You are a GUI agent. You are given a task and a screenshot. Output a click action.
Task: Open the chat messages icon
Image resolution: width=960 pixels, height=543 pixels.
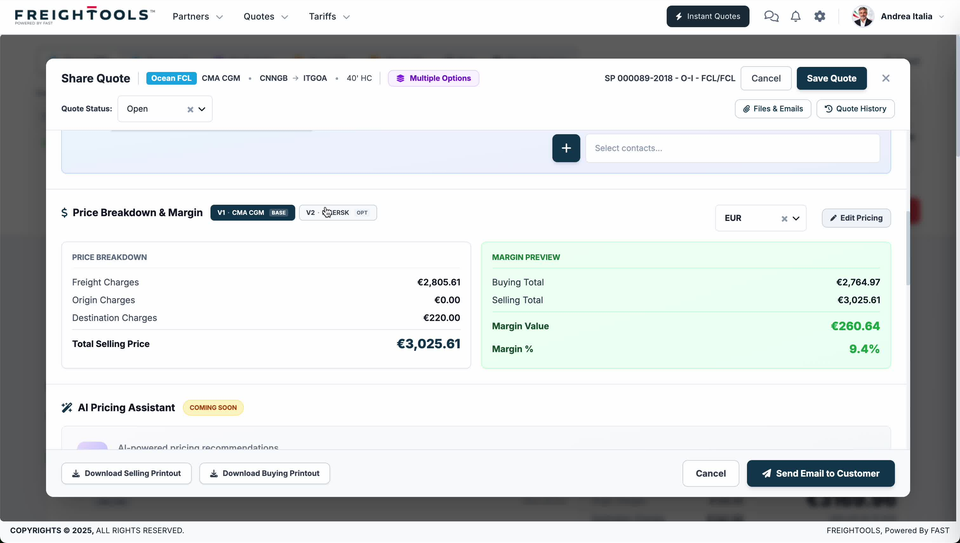(x=771, y=17)
